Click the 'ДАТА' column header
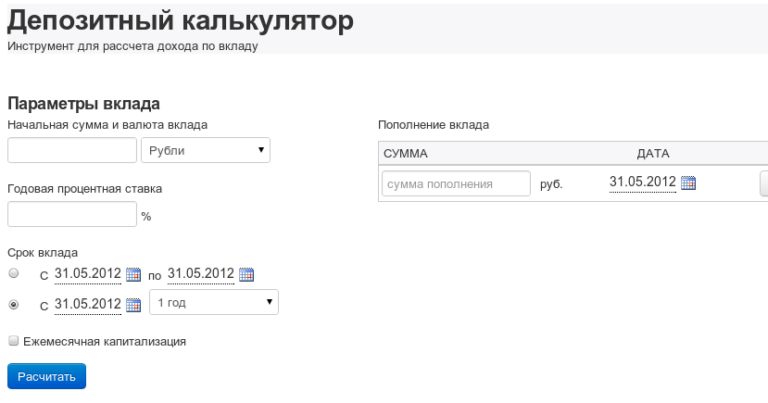 point(653,153)
